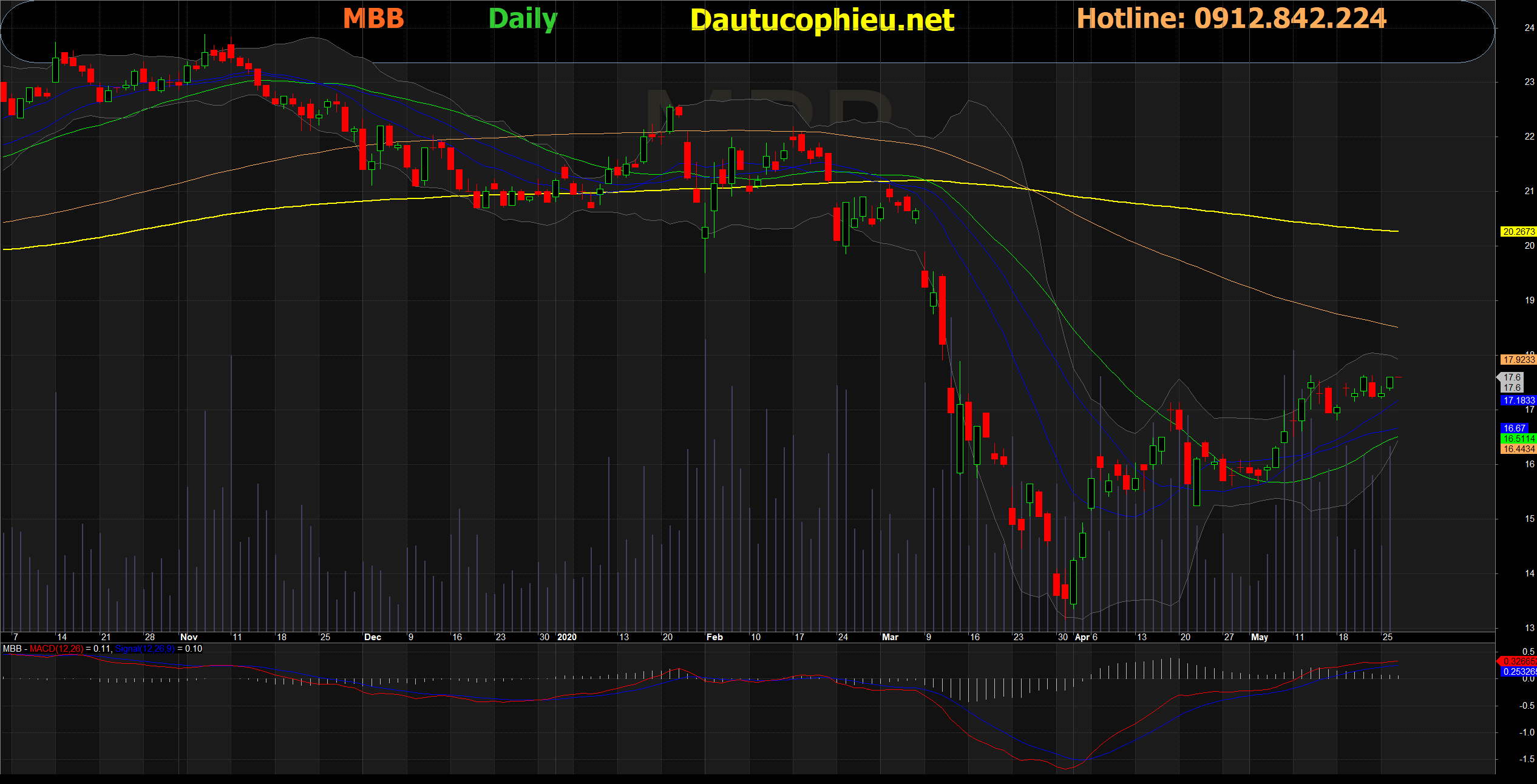This screenshot has height=784, width=1537.
Task: Click the gray 17.6 last-price marker
Action: coord(1512,377)
